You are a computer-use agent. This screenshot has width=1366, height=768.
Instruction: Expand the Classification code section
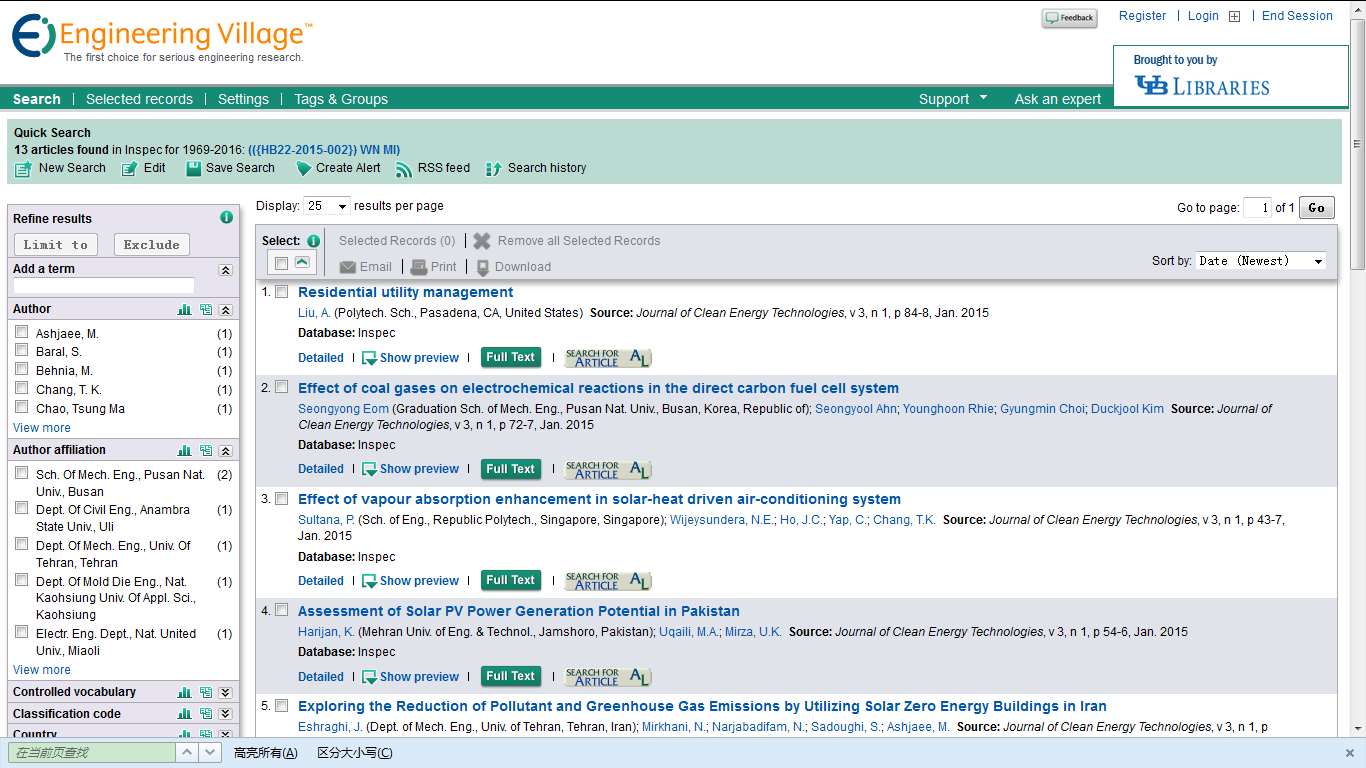[x=226, y=714]
